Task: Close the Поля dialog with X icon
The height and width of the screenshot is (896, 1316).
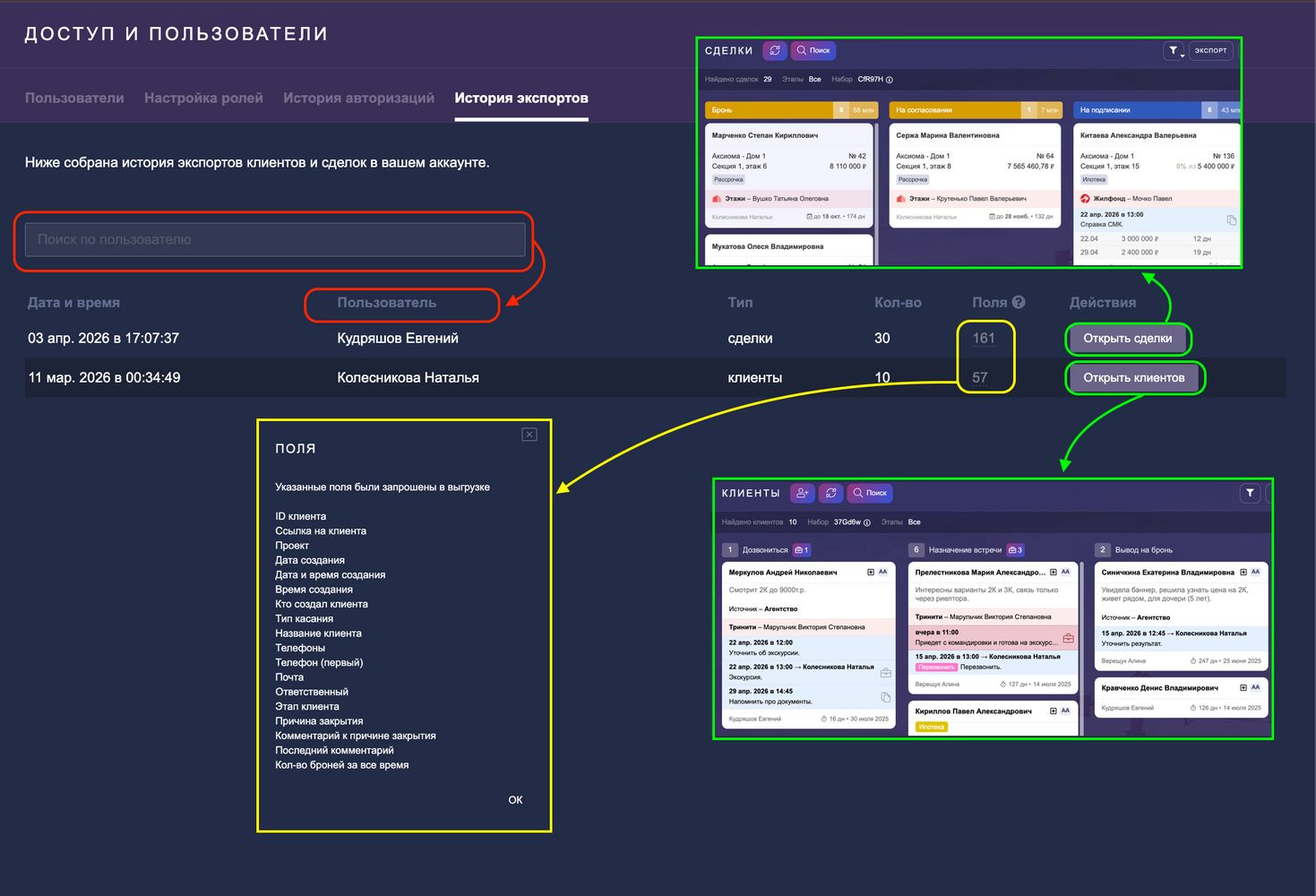Action: pos(529,435)
